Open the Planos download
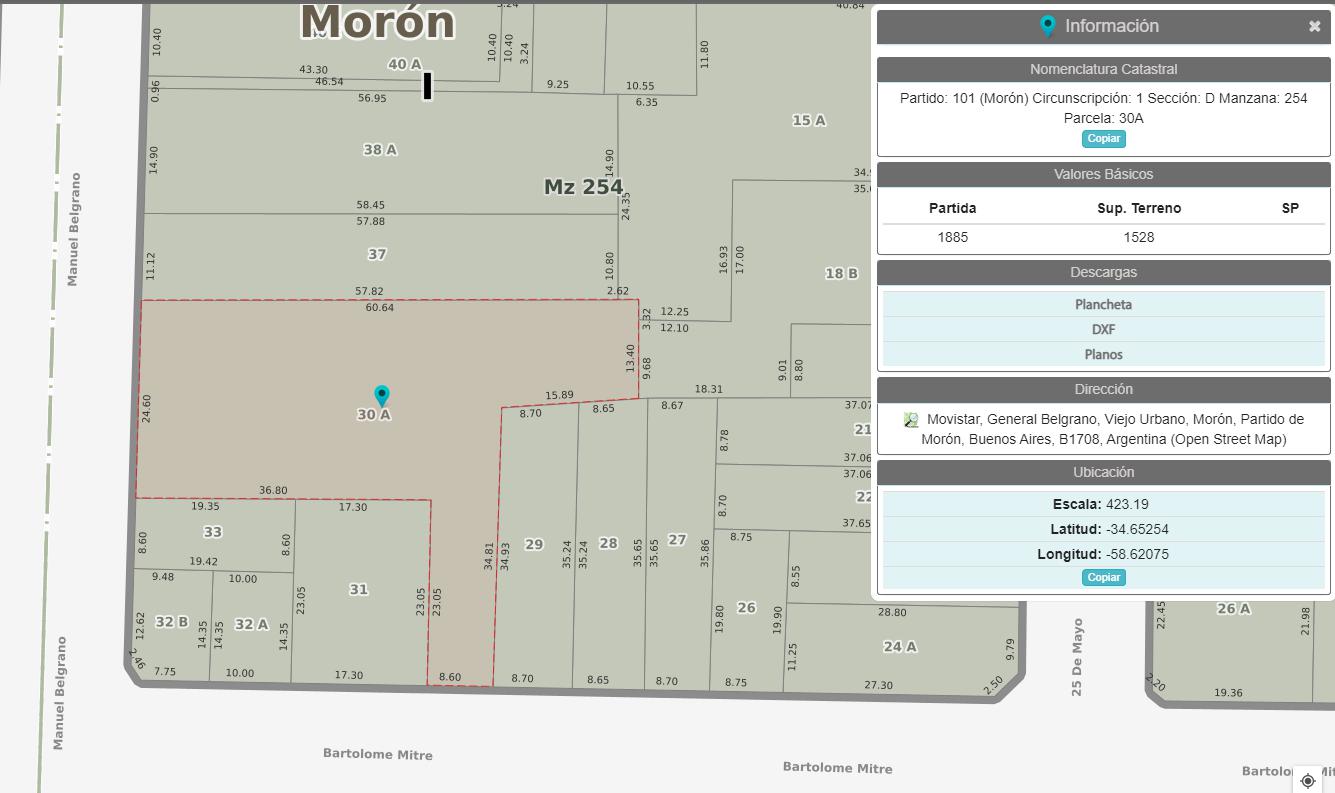This screenshot has height=793, width=1335. coord(1103,355)
